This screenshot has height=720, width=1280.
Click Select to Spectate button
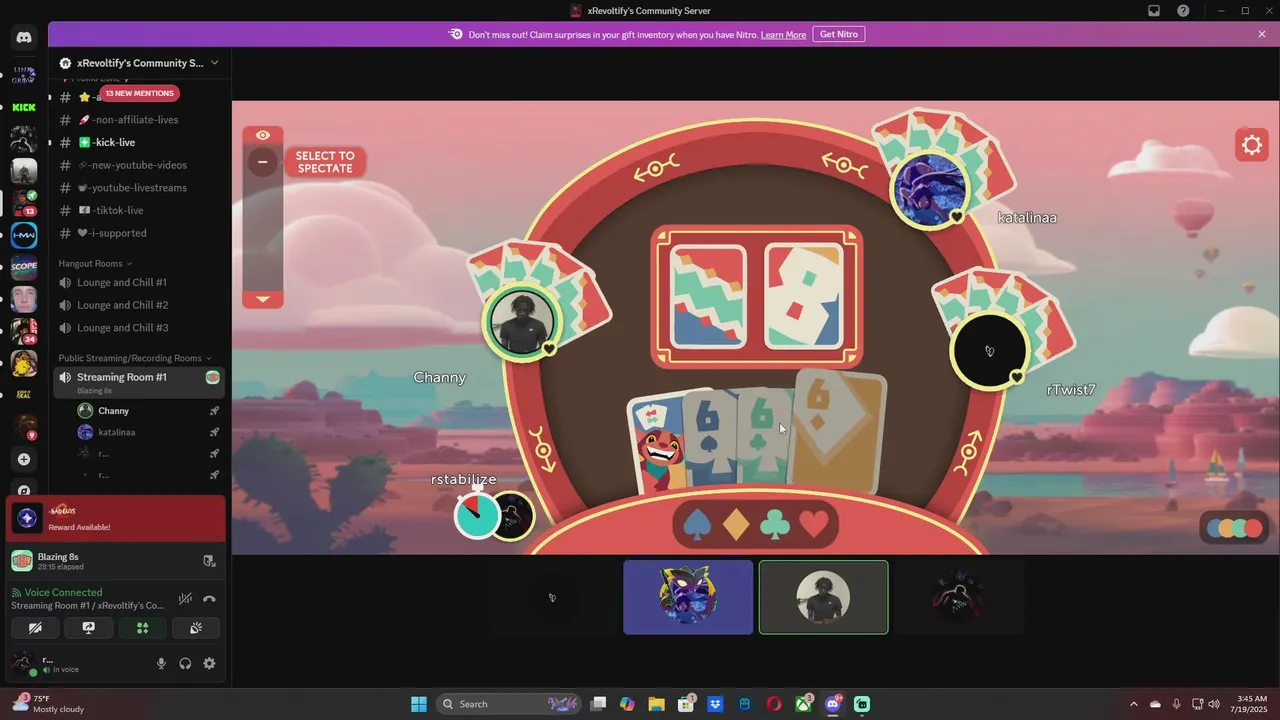click(325, 162)
